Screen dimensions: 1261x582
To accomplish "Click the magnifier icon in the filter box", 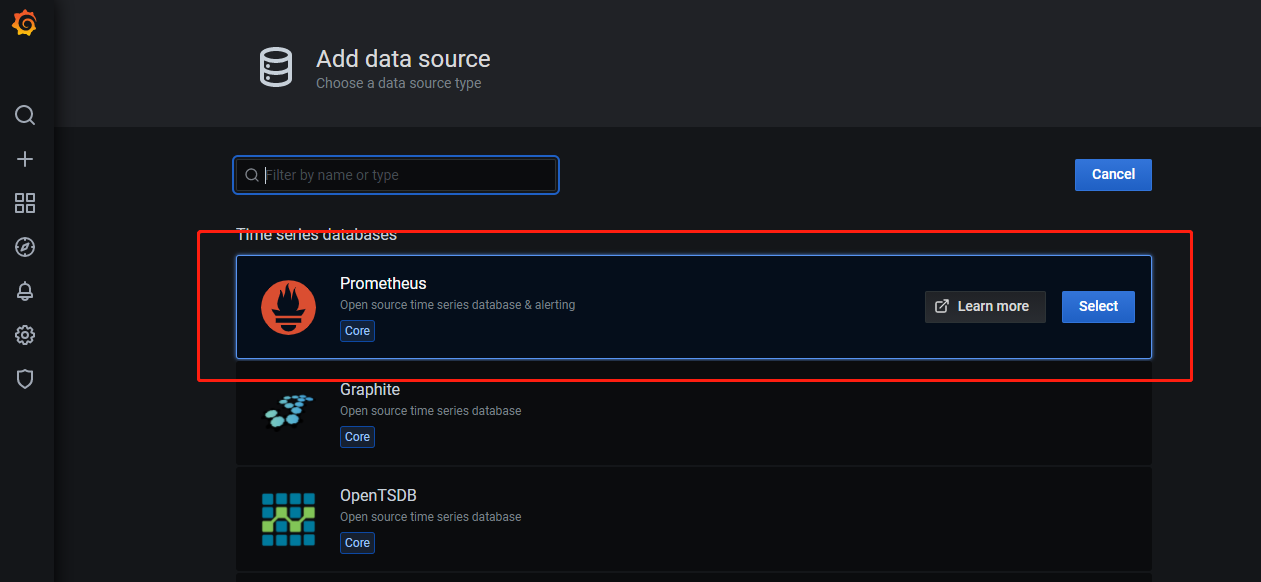I will click(252, 175).
